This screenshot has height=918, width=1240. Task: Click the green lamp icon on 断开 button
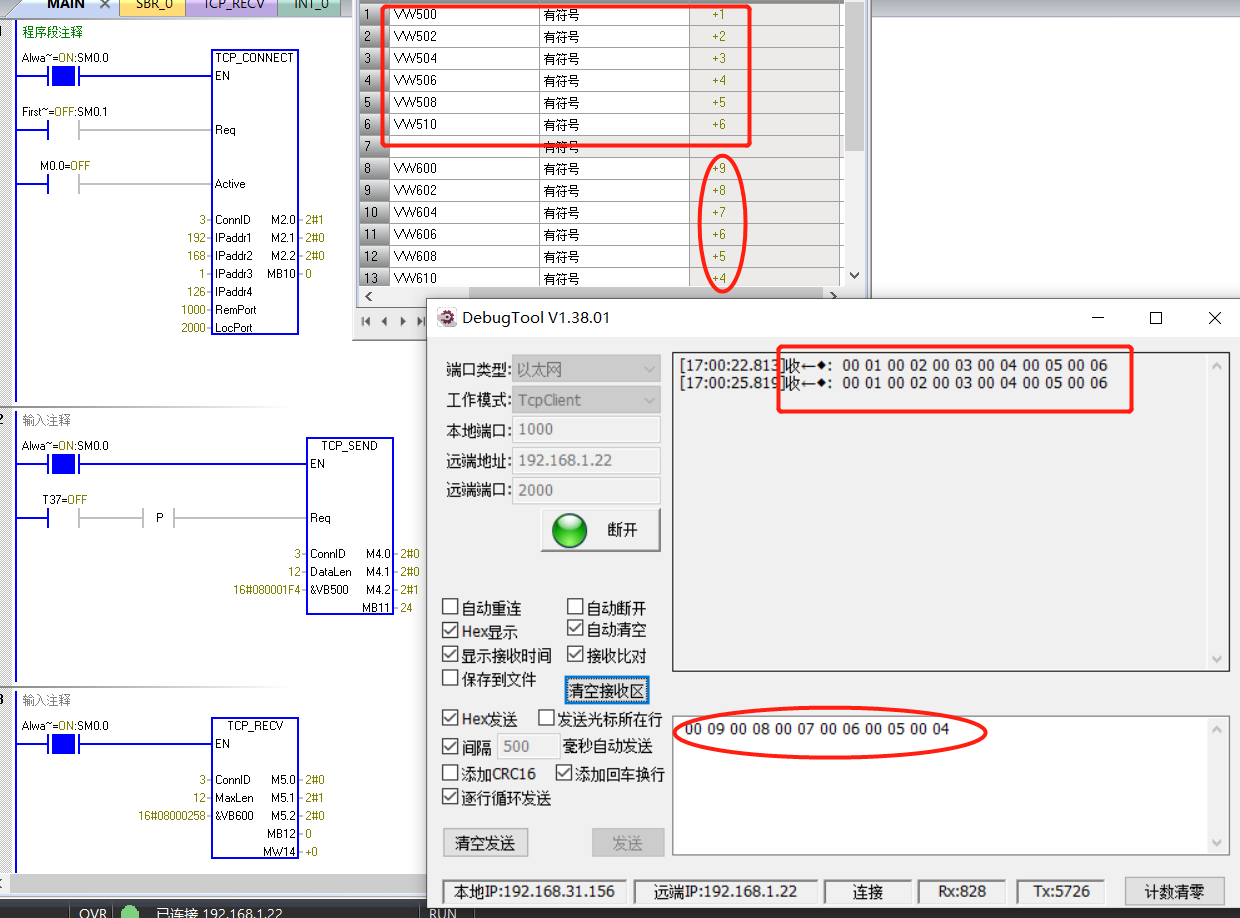click(x=568, y=532)
